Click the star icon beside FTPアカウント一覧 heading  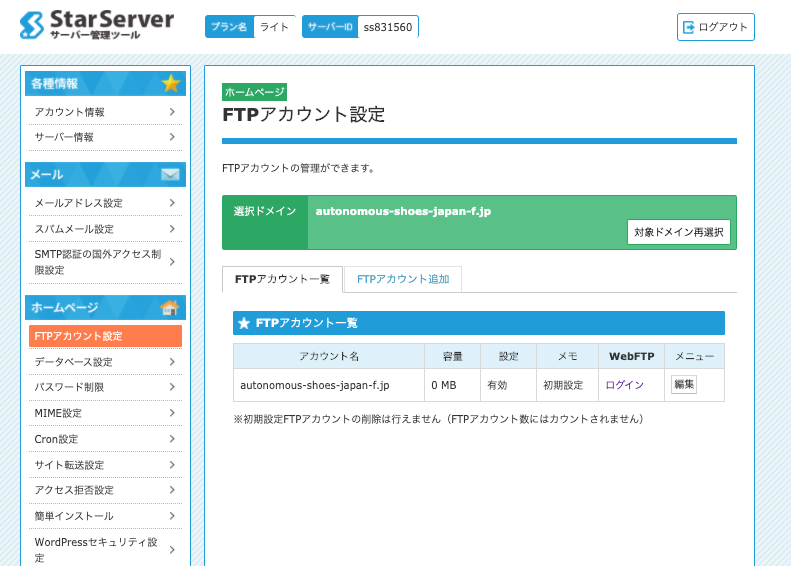coord(244,323)
